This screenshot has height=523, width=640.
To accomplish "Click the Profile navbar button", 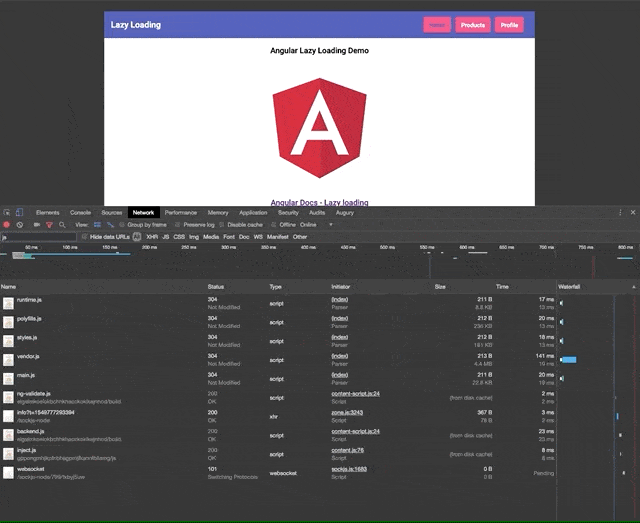I will tap(510, 25).
